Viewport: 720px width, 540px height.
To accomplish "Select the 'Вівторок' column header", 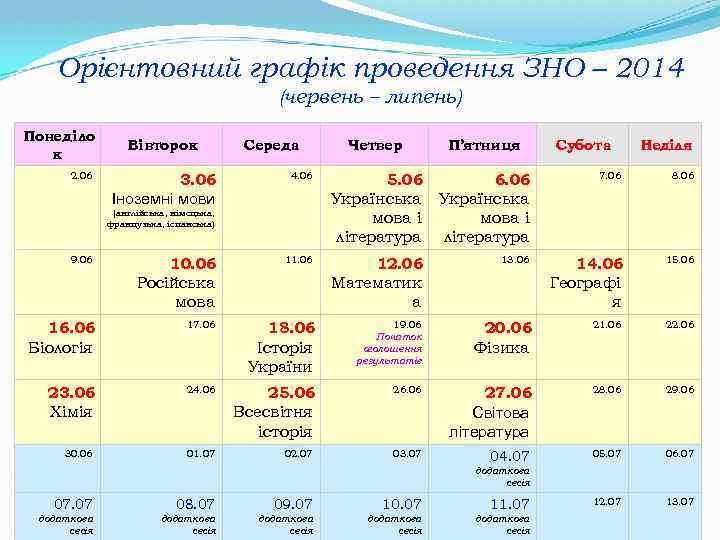I will point(163,145).
